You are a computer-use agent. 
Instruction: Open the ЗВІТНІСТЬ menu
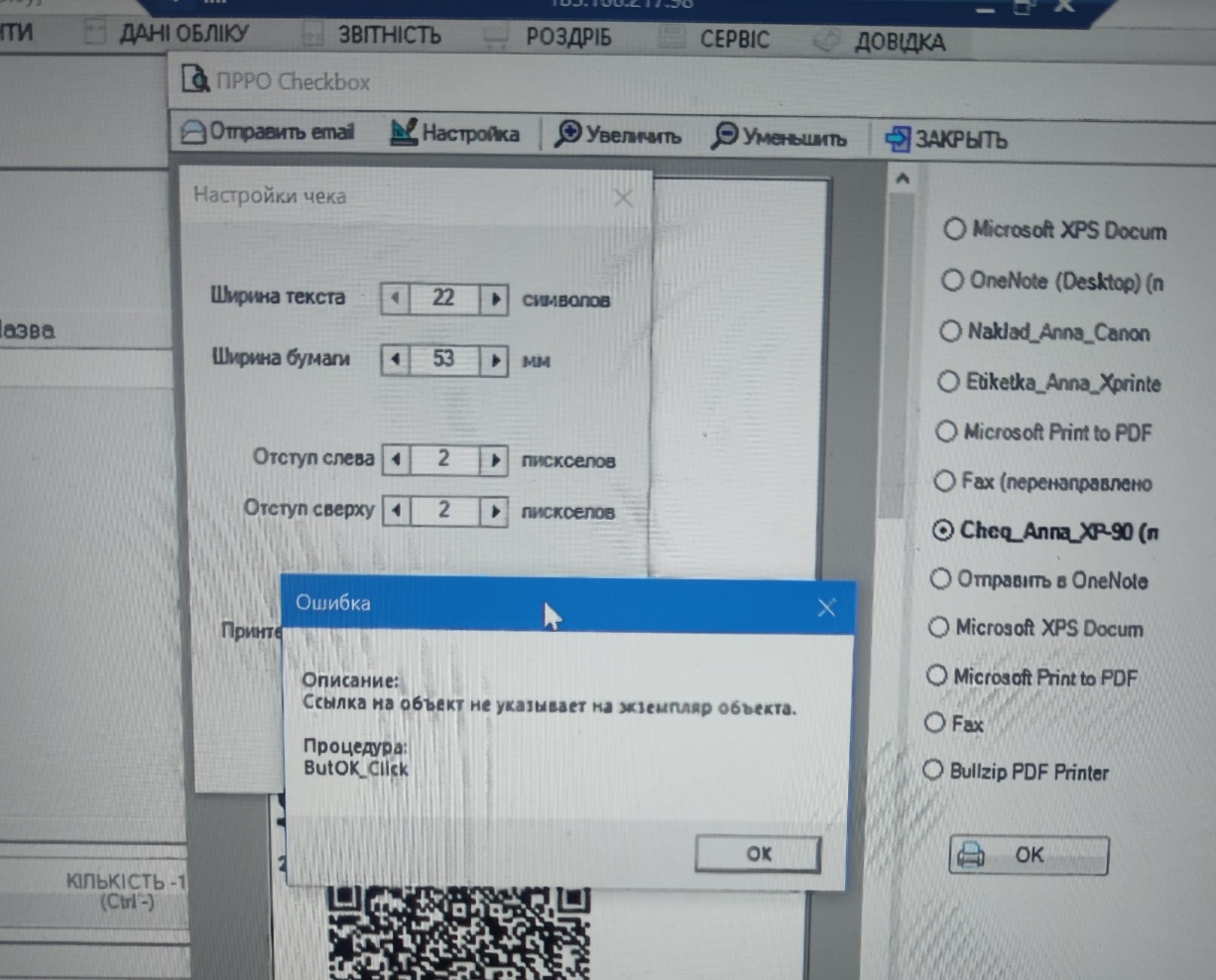pyautogui.click(x=389, y=36)
